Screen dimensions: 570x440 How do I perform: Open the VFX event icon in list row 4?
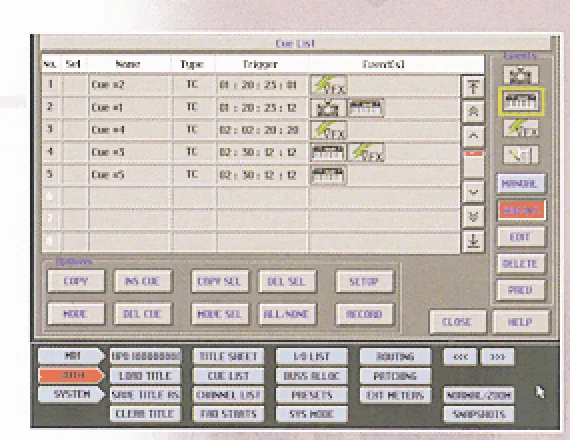pos(366,152)
